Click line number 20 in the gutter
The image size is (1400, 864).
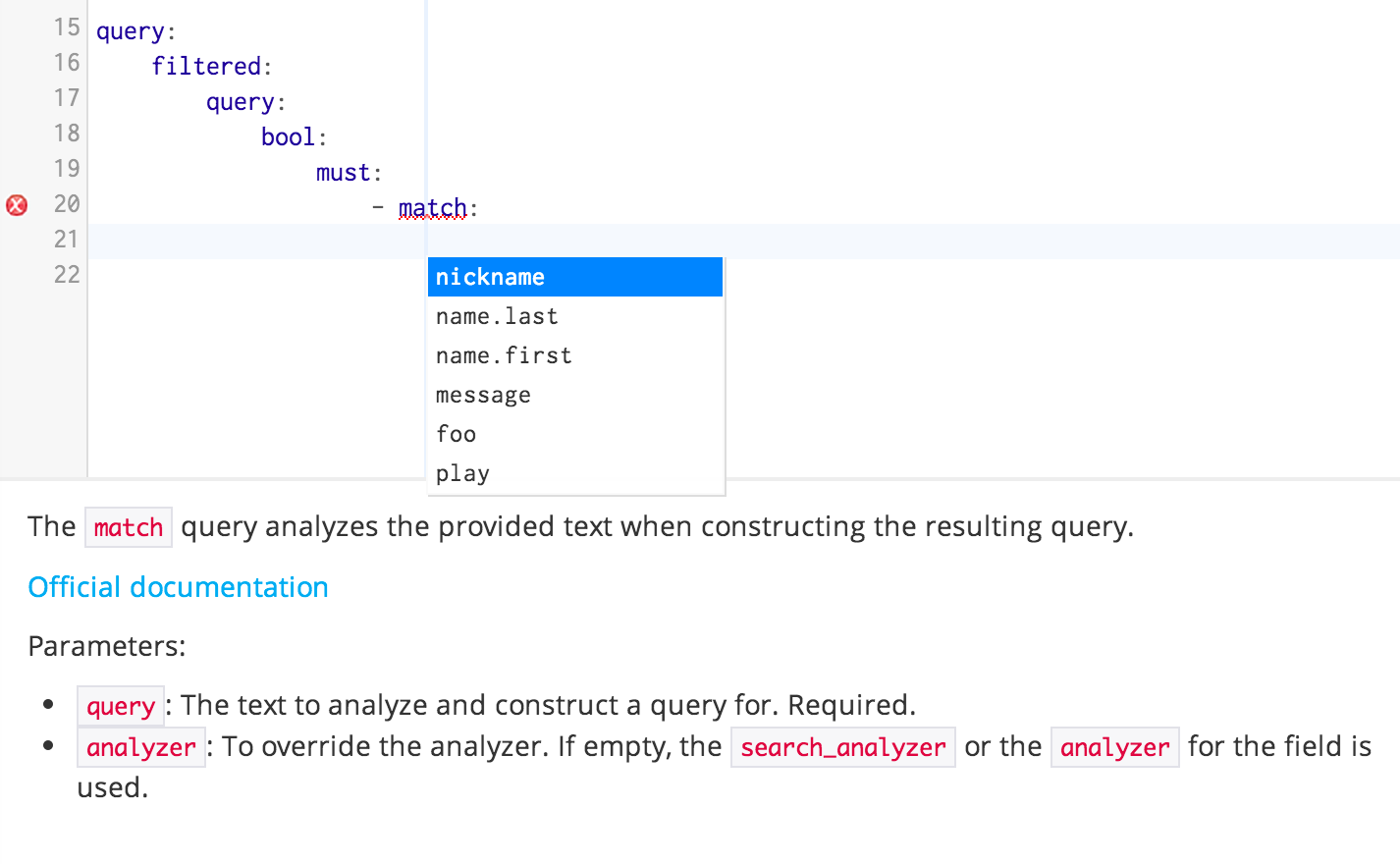(66, 204)
